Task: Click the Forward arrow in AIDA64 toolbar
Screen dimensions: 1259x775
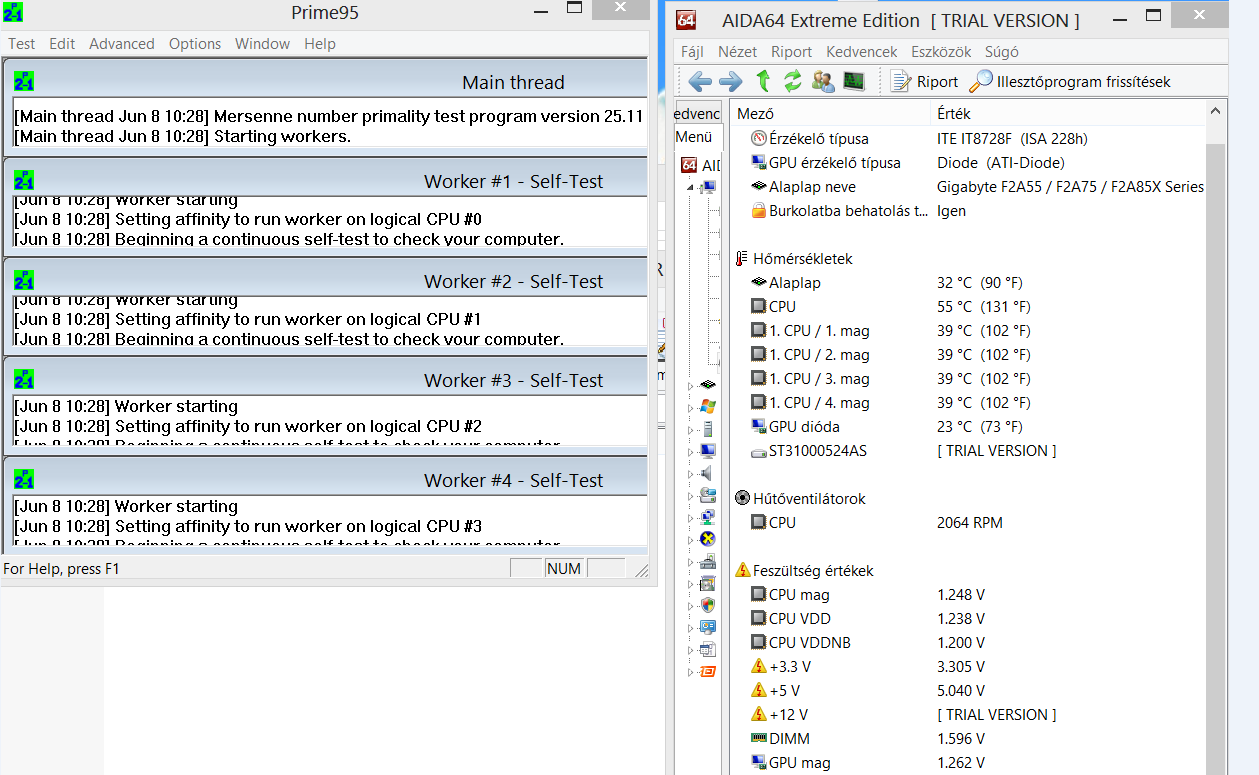Action: [x=731, y=82]
